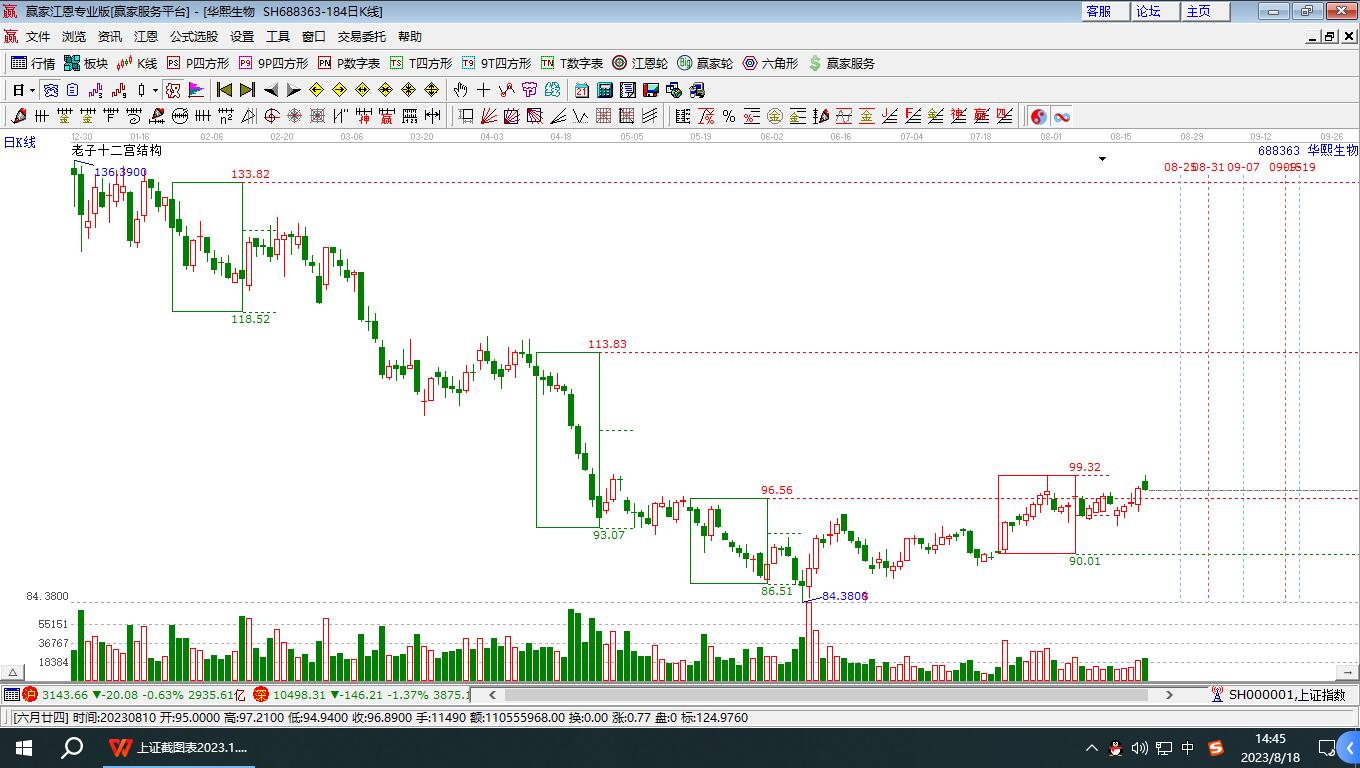Open the calculator icon in toolbar
Screen dimensions: 1360x768
pos(604,90)
